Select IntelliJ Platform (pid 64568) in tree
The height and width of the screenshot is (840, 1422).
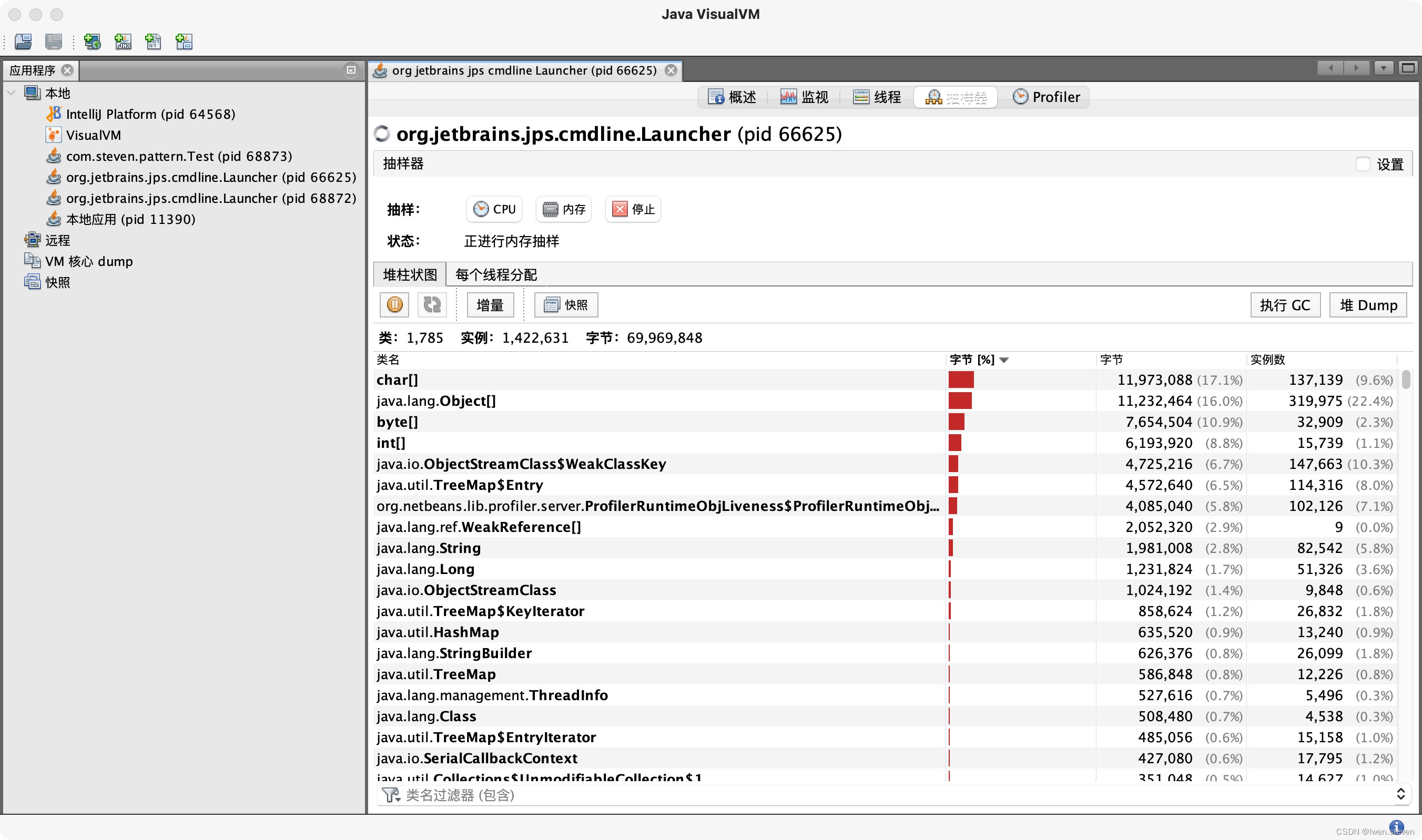[140, 115]
